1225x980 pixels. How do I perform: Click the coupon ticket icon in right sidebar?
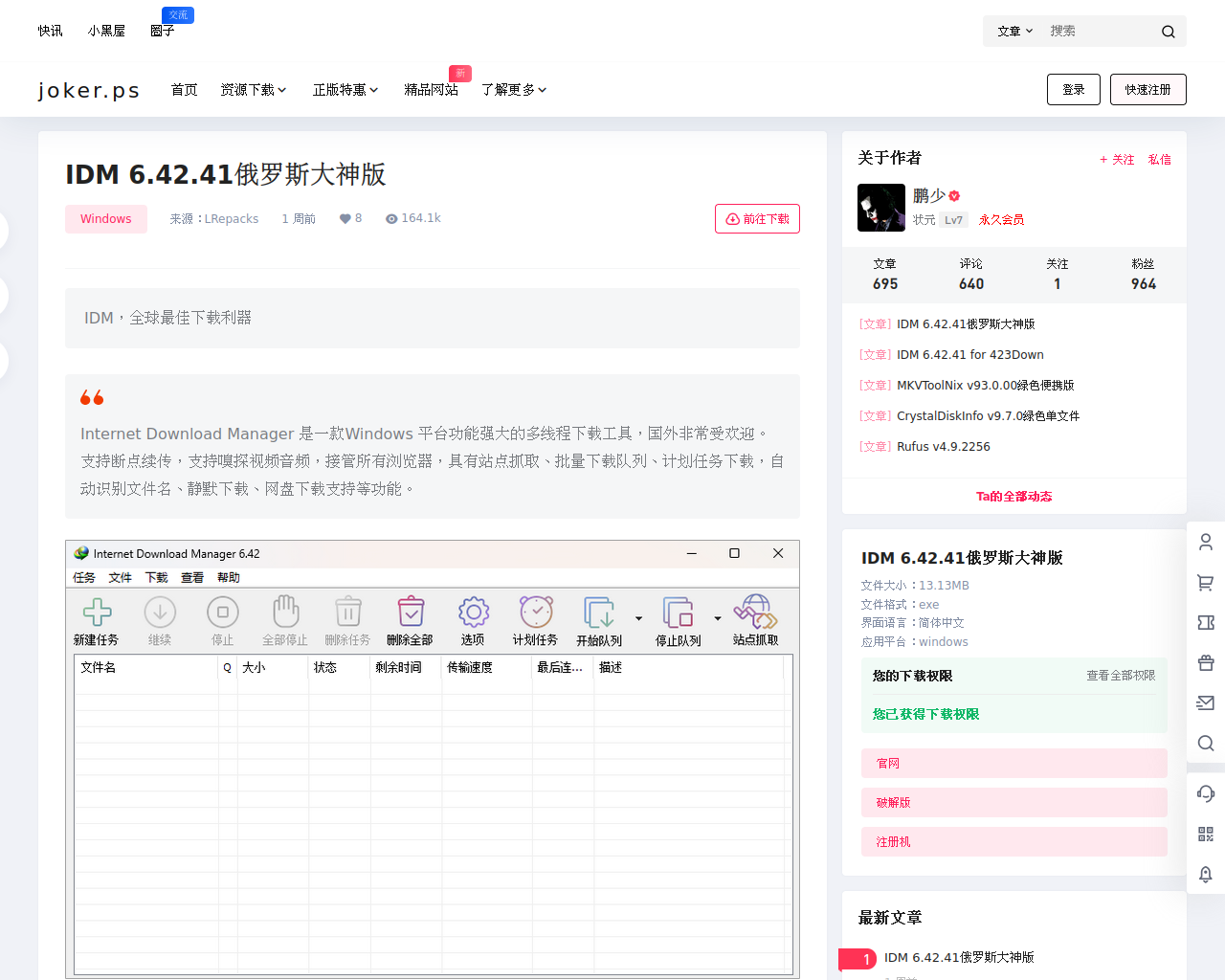pos(1206,622)
